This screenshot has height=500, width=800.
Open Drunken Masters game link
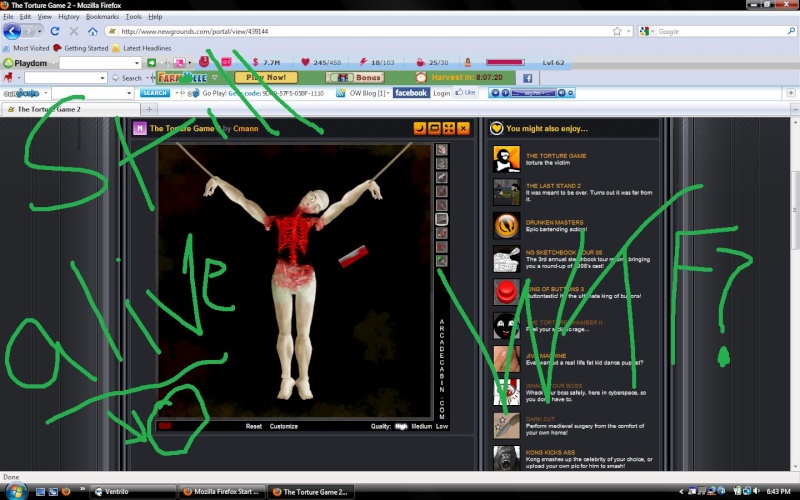click(554, 222)
